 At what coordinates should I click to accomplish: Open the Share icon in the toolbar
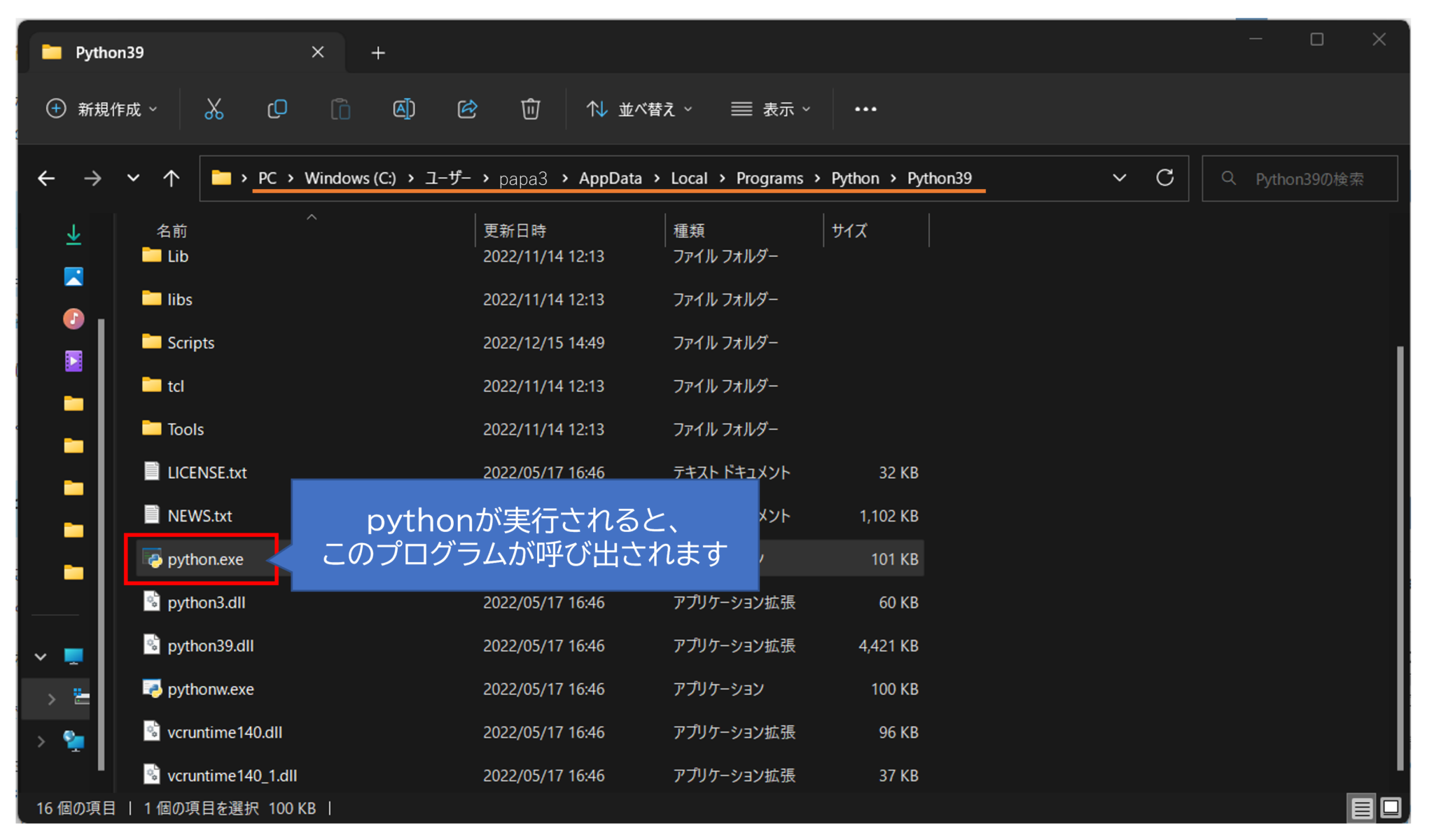pyautogui.click(x=467, y=109)
